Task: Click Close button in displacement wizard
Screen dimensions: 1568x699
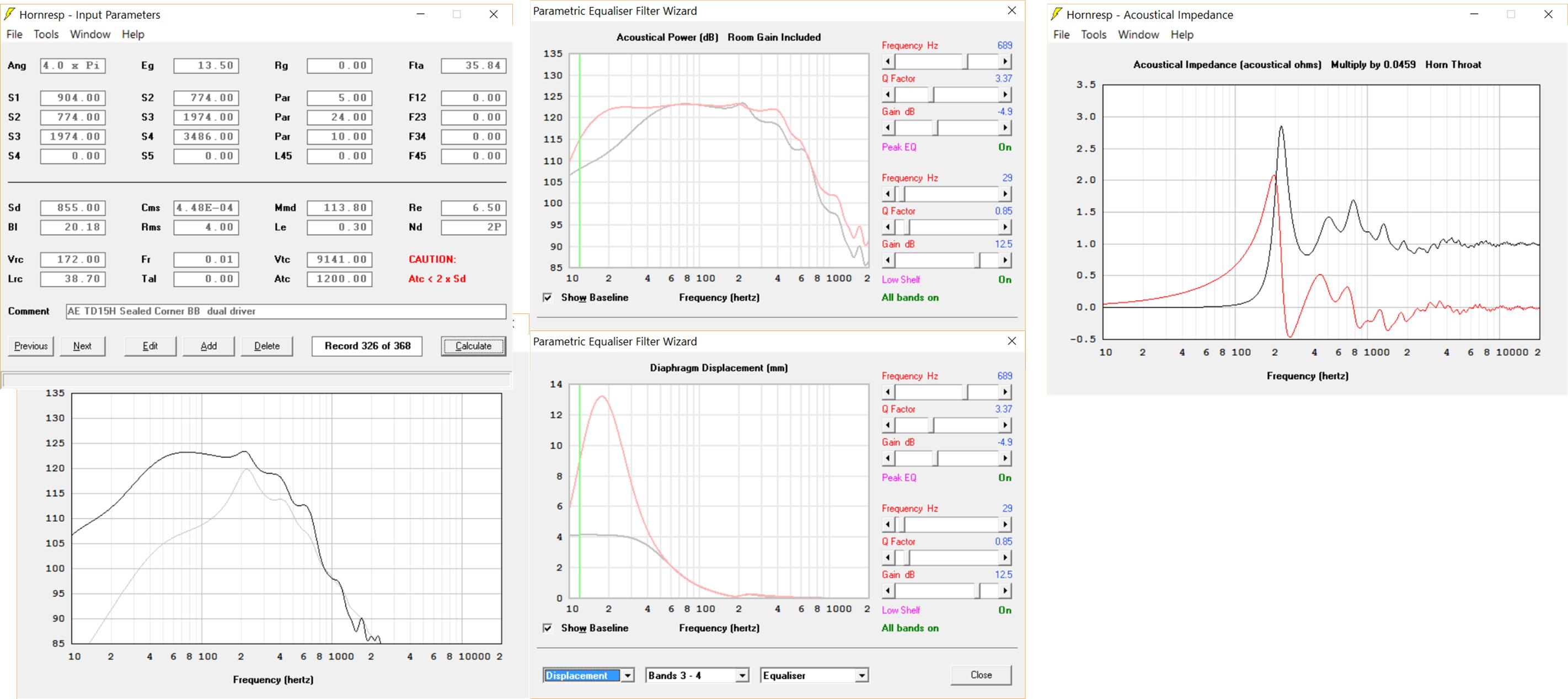Action: [981, 675]
